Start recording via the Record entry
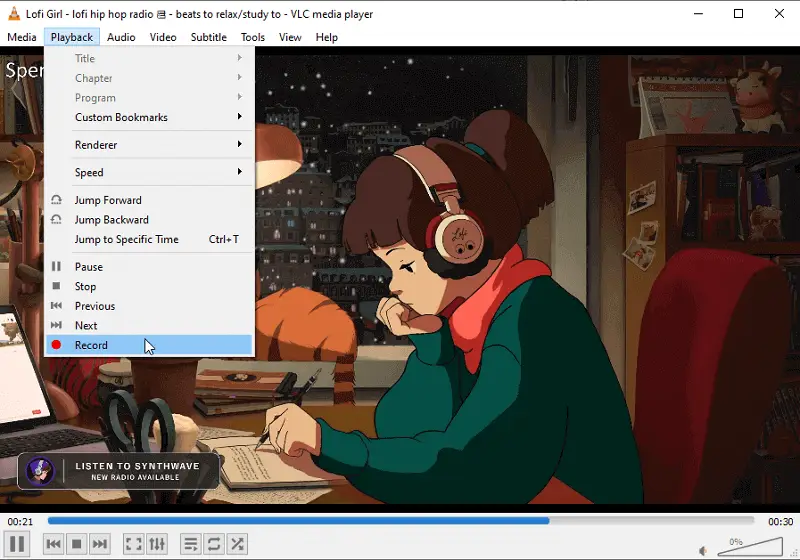Screen dimensions: 800x560 coord(149,345)
